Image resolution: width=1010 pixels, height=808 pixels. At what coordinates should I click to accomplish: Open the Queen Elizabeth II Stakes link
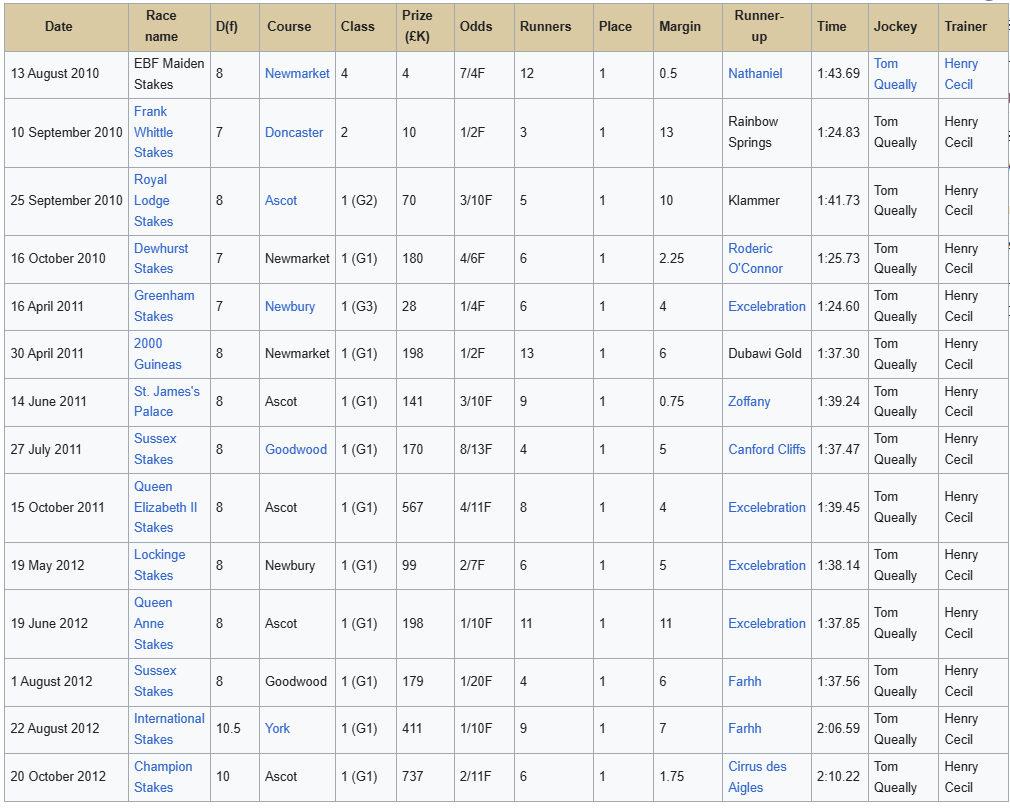tap(165, 507)
